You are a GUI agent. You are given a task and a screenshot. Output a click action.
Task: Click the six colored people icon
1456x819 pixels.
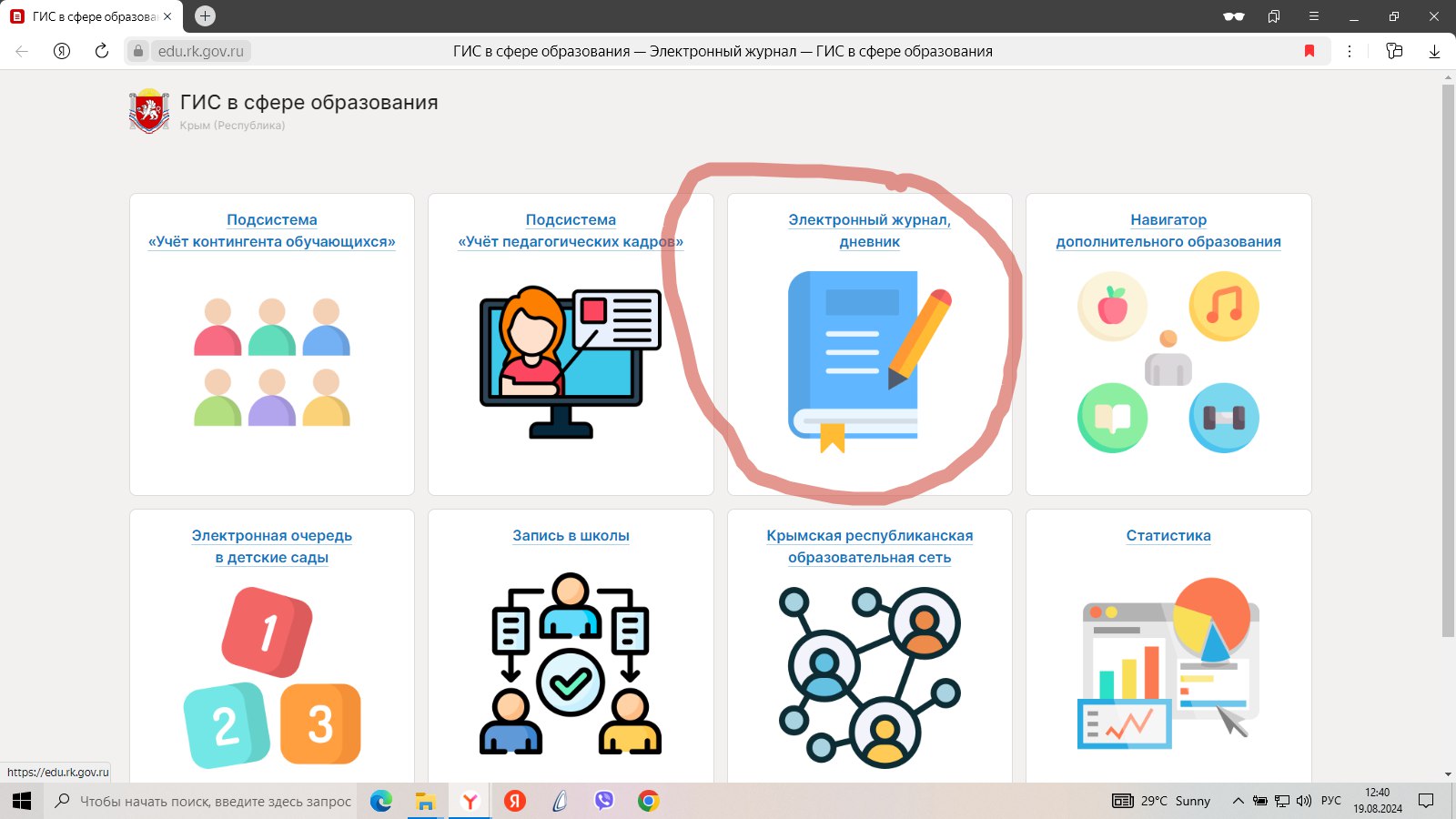tap(272, 362)
